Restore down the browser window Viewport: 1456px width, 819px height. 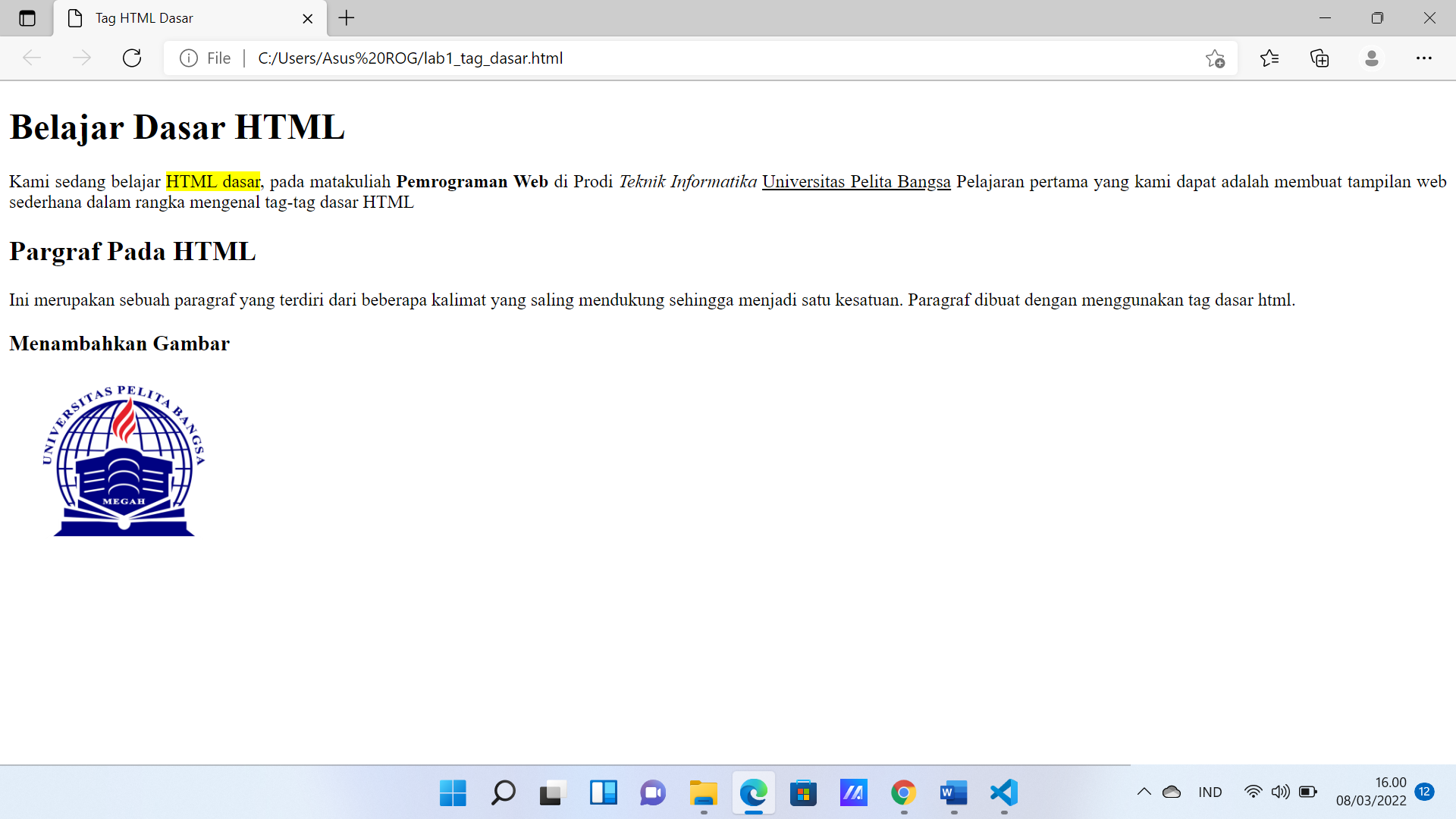(1377, 18)
